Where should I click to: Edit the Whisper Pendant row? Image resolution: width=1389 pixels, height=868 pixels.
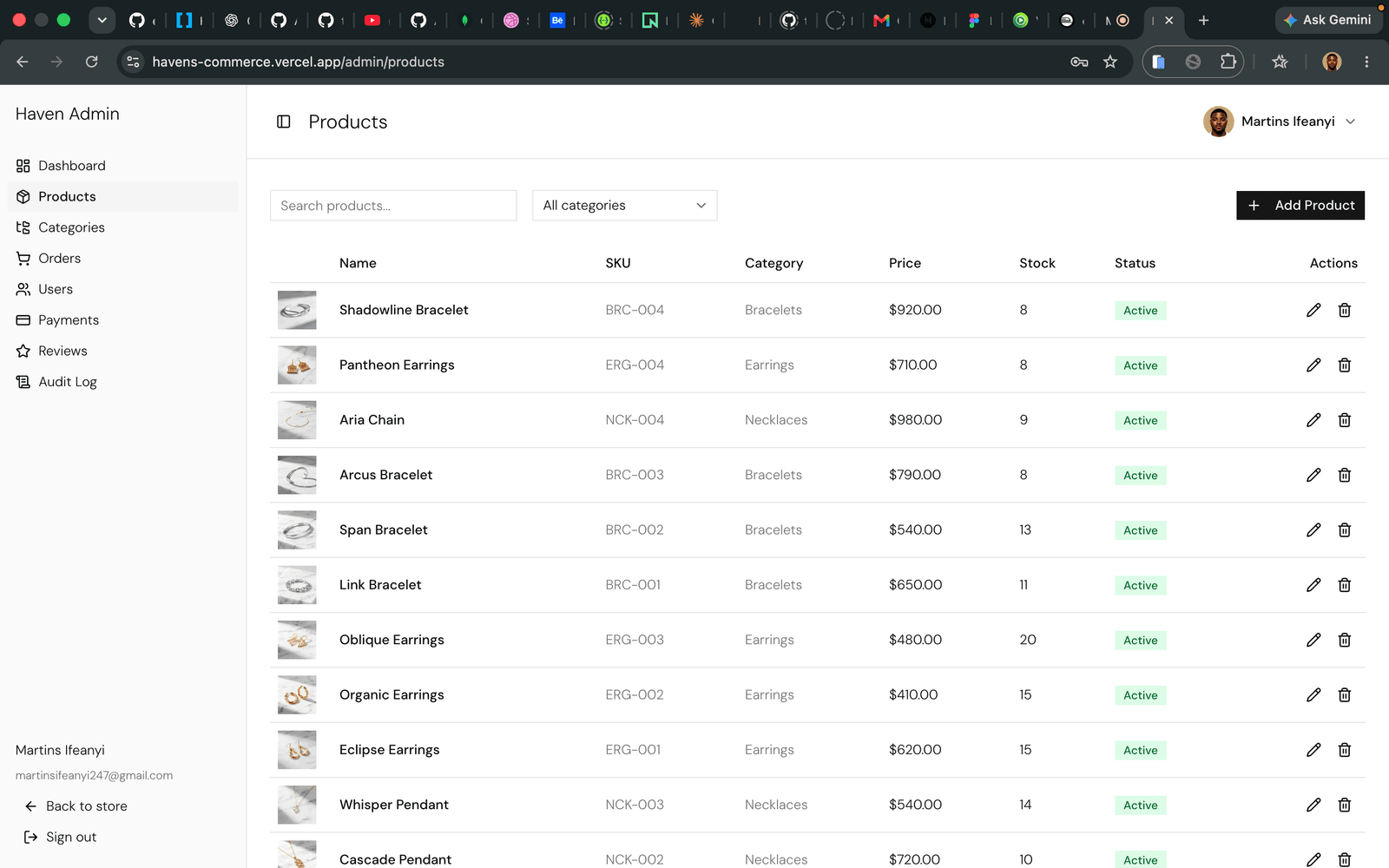point(1313,805)
